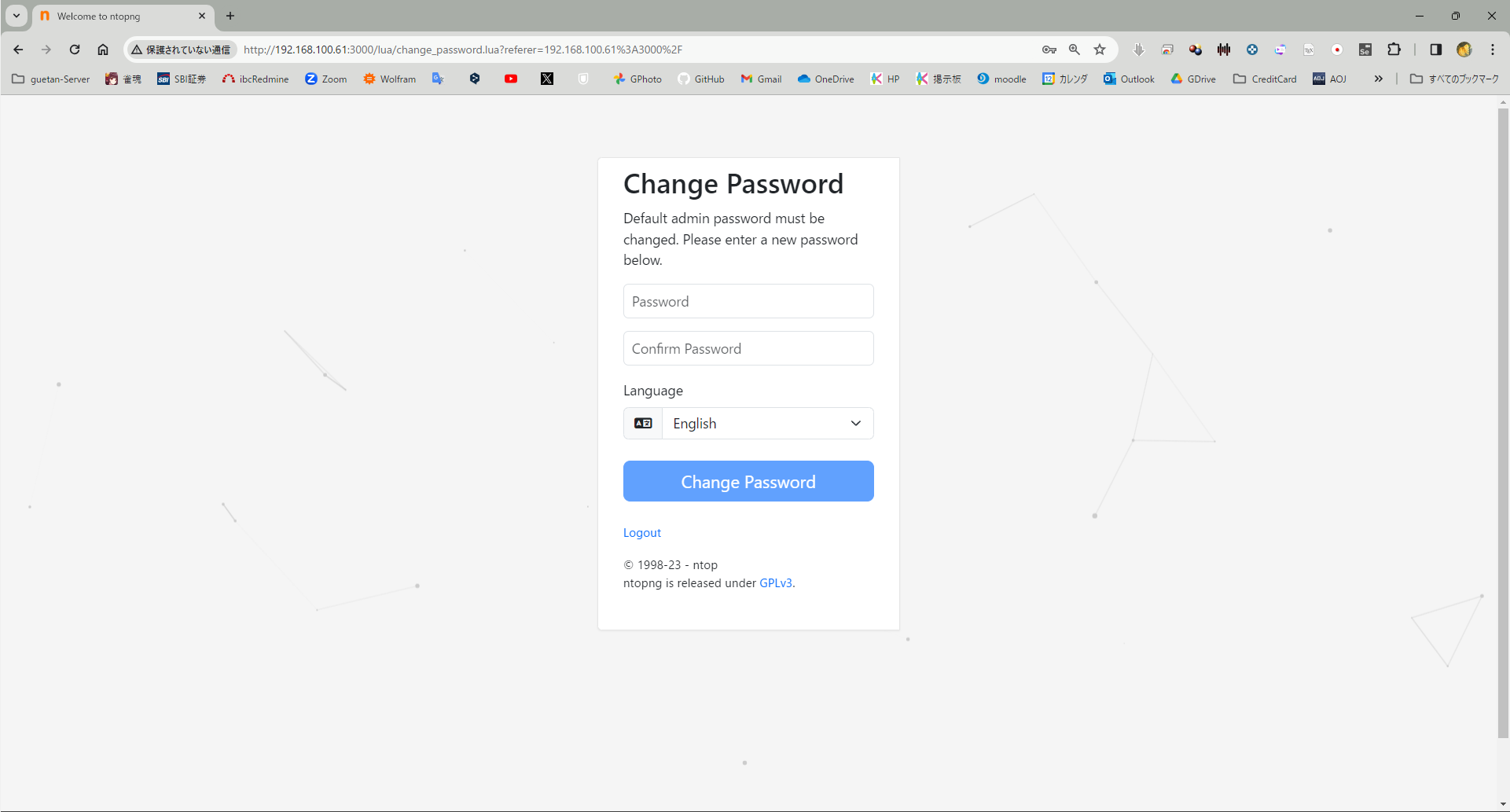Open Chrome three-dot menu
Screen dimensions: 1510x812
[x=1493, y=50]
